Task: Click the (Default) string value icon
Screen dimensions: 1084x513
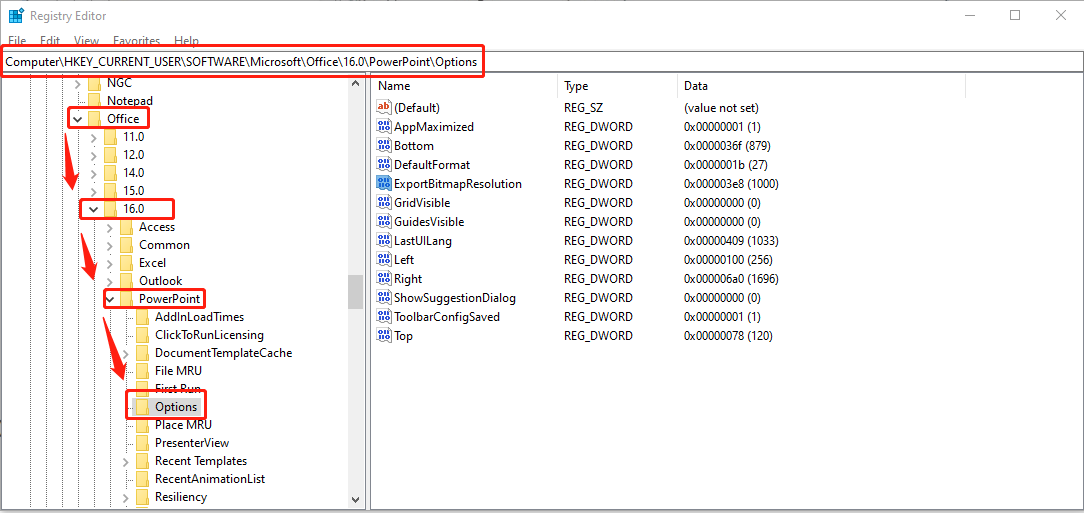Action: 384,108
